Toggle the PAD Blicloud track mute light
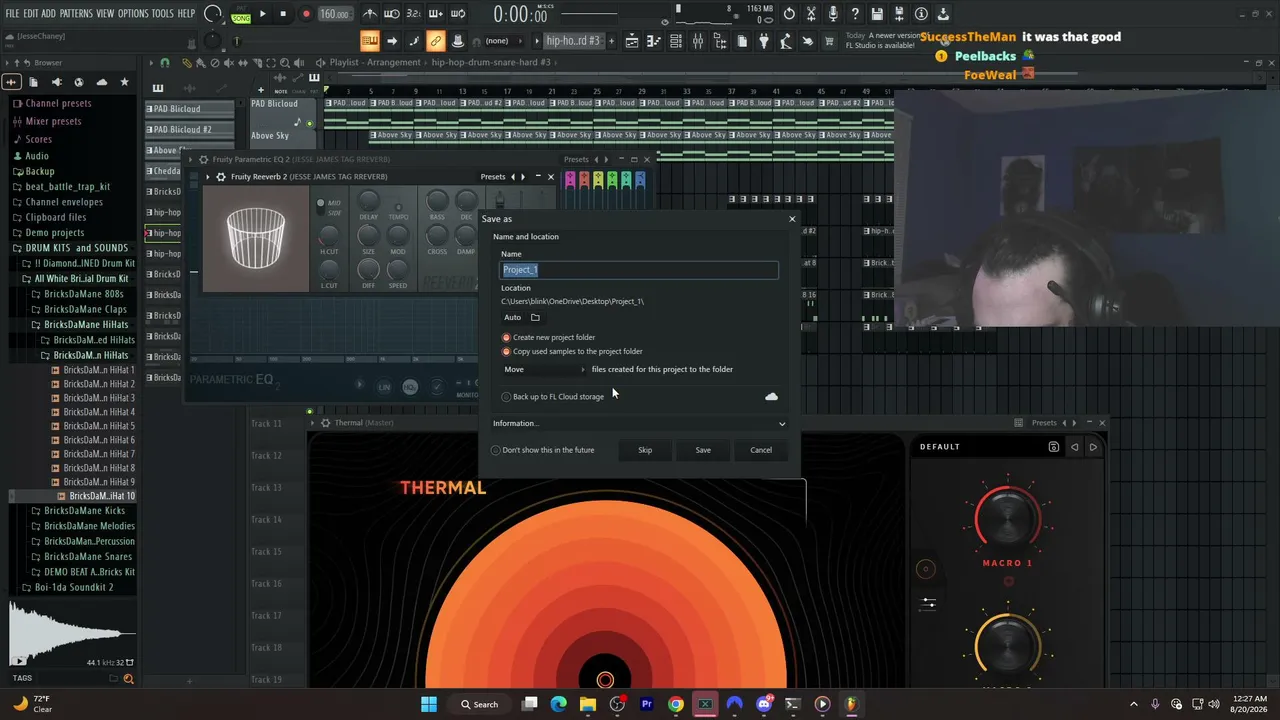1280x720 pixels. [x=310, y=124]
